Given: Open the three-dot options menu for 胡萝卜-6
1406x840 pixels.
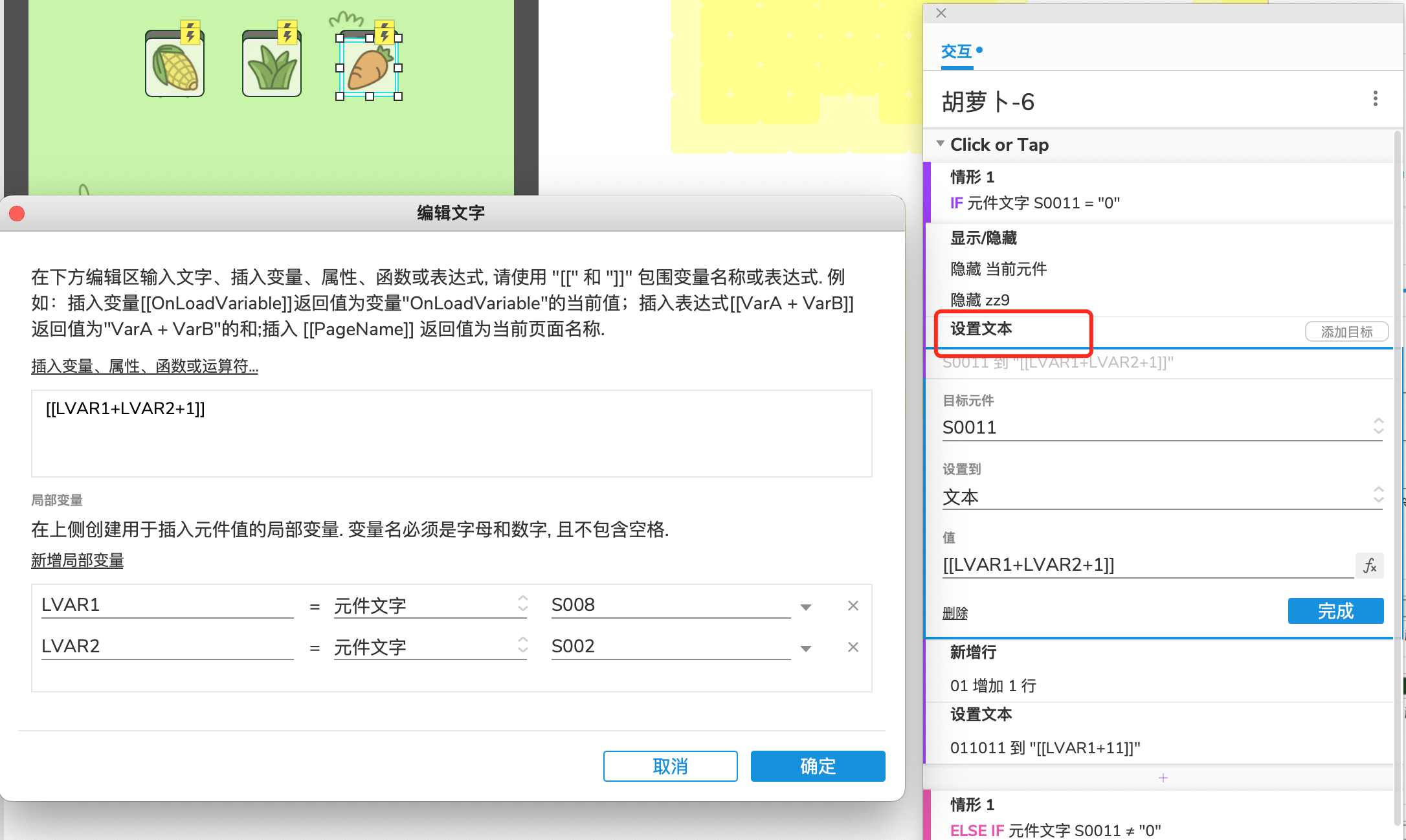Looking at the screenshot, I should tap(1375, 98).
